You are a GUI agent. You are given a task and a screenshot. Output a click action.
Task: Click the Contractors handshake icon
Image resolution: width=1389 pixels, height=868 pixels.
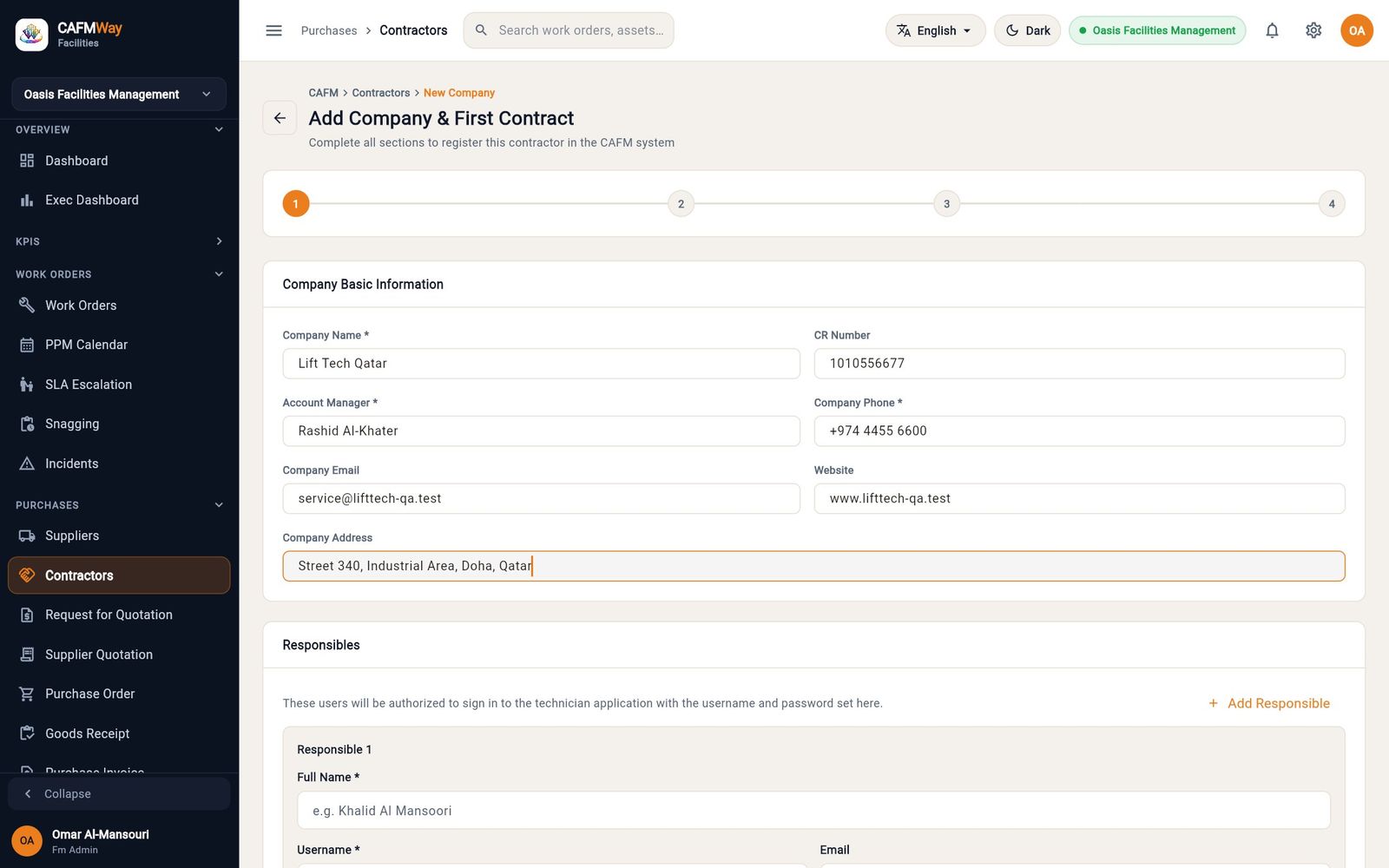(27, 575)
